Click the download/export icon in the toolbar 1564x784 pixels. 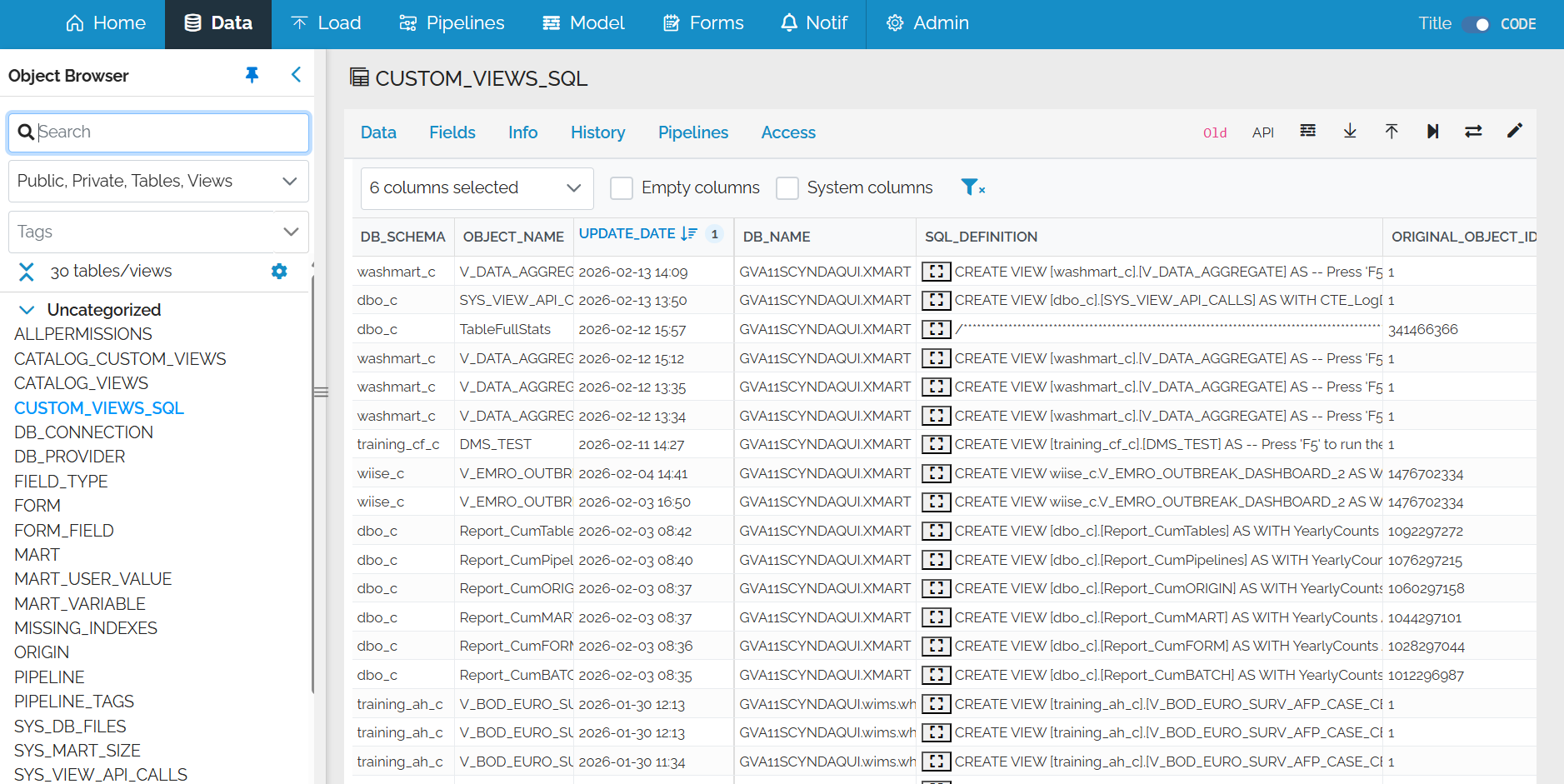click(1350, 132)
